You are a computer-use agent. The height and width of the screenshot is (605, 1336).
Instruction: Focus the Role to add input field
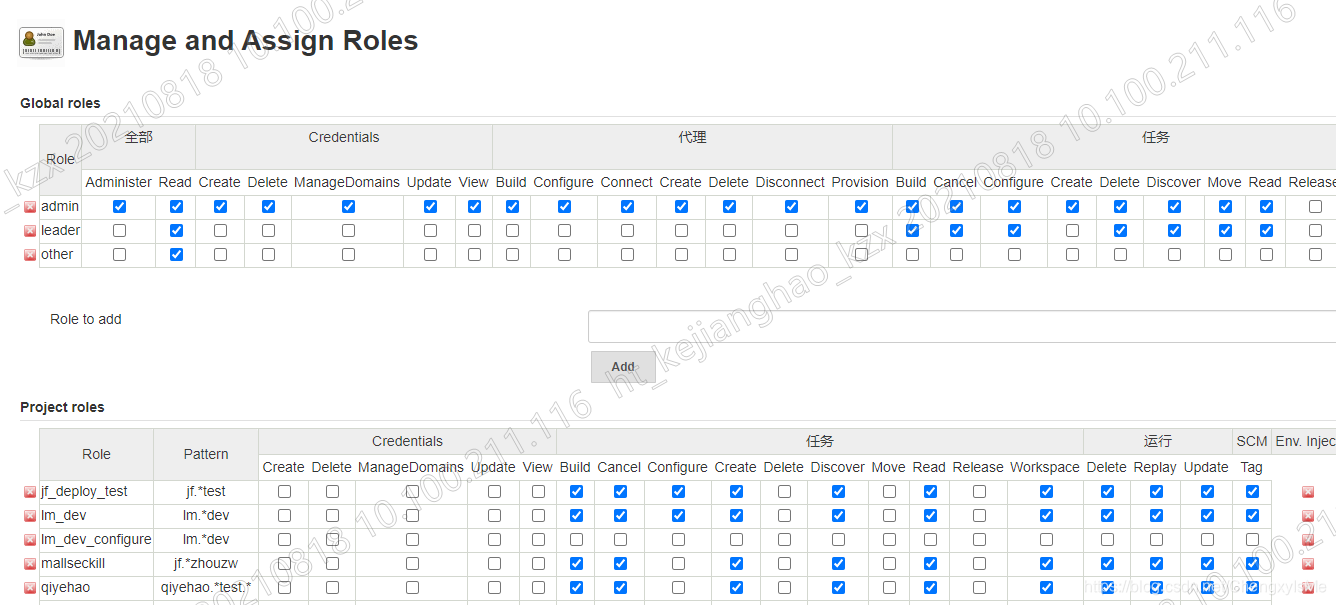(x=962, y=327)
